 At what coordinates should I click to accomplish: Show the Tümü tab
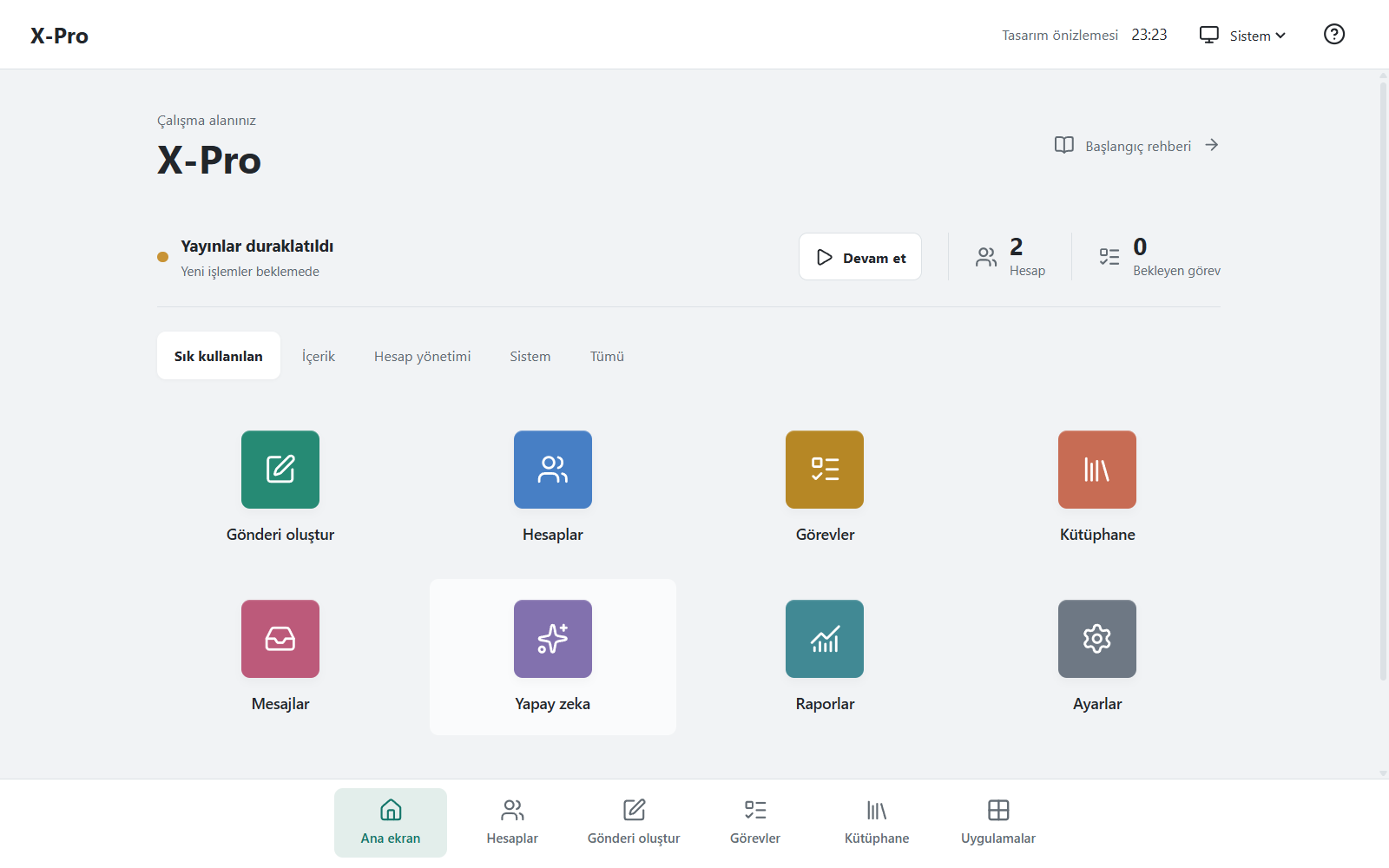pyautogui.click(x=608, y=356)
